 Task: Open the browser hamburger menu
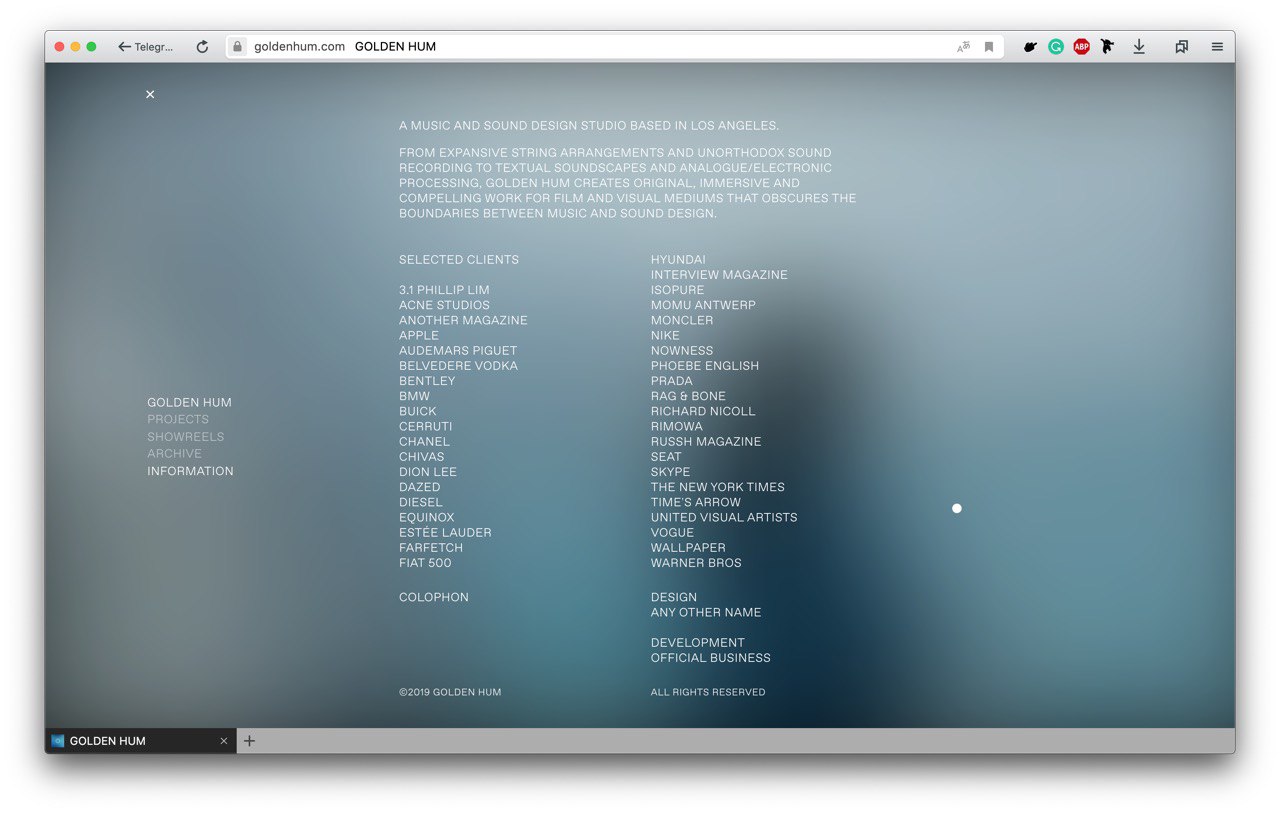1217,47
